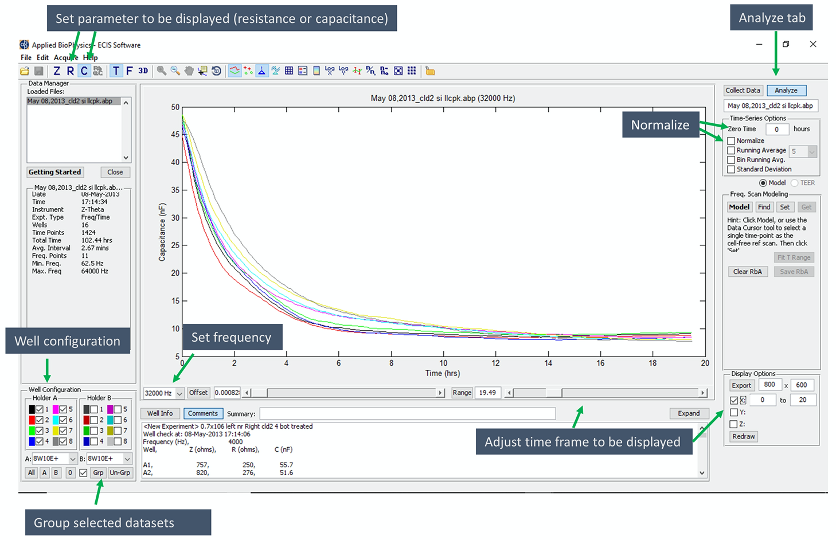
Task: Select the Model radio button
Action: [764, 182]
